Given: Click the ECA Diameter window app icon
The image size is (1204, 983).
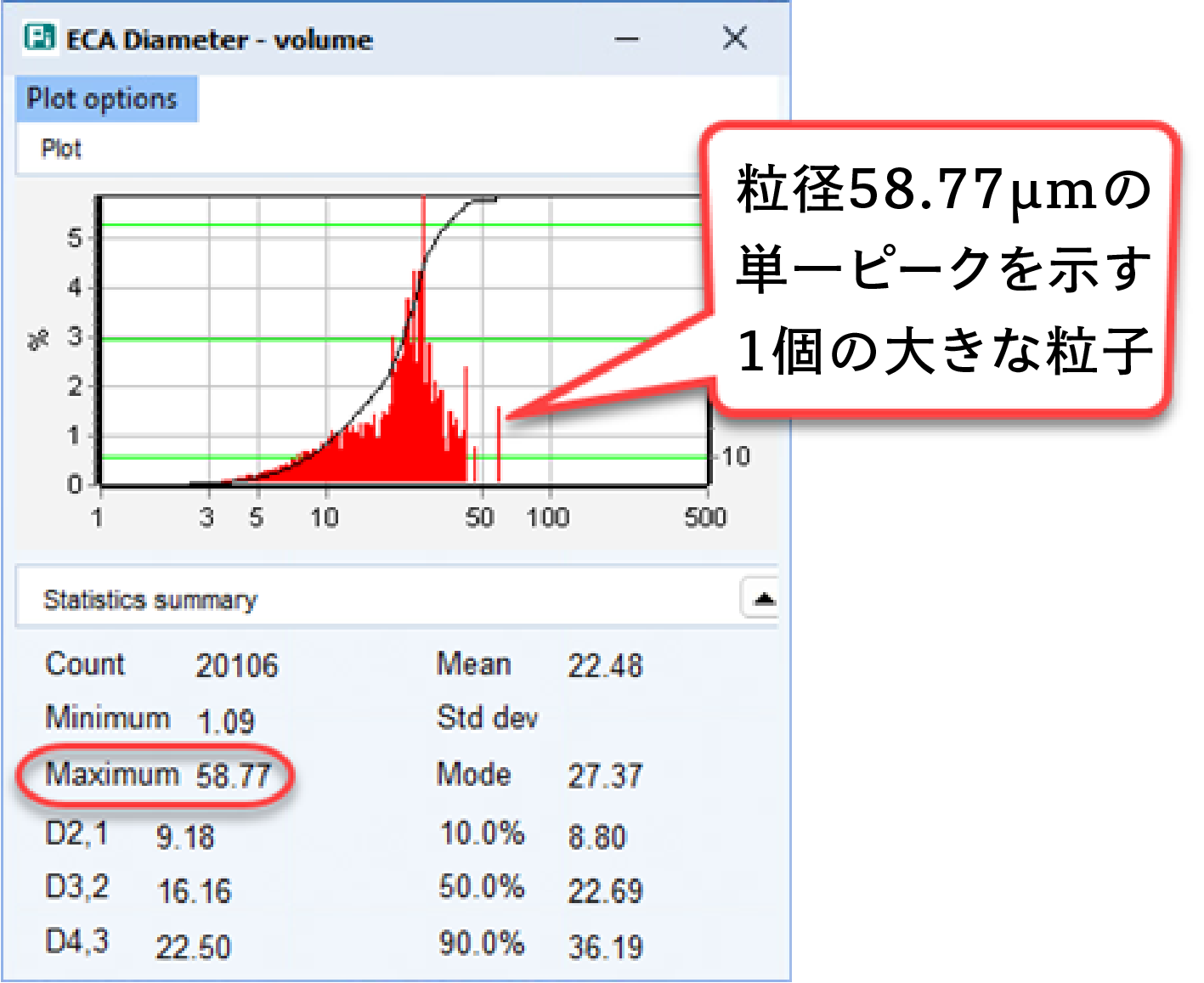Looking at the screenshot, I should pyautogui.click(x=40, y=38).
